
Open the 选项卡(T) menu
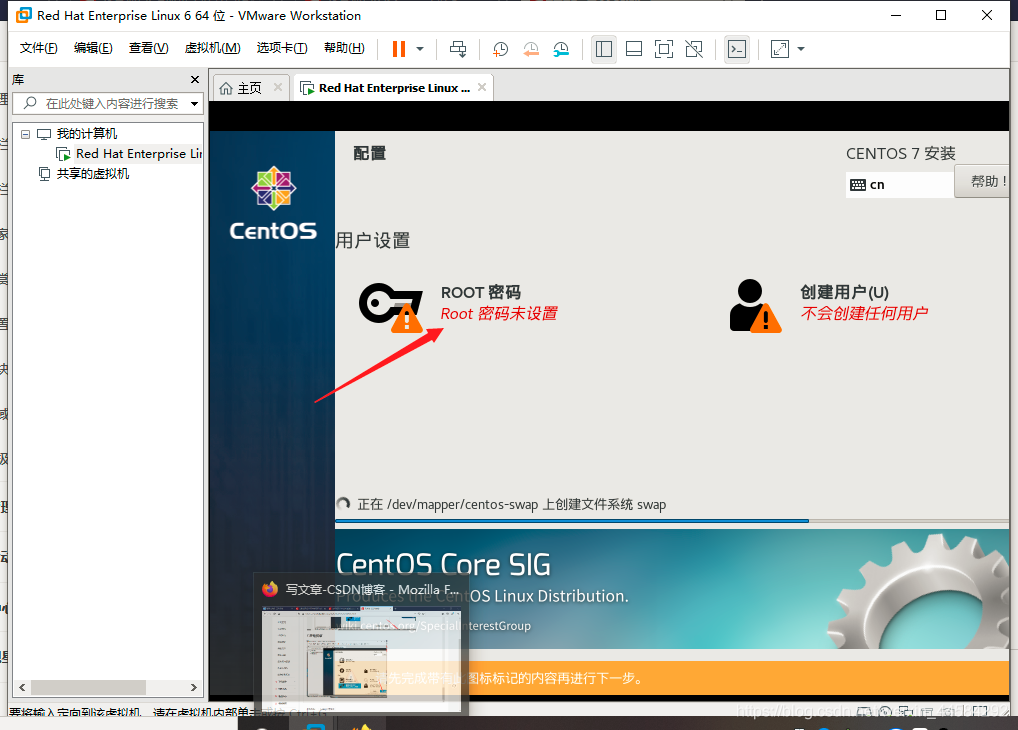(x=282, y=48)
